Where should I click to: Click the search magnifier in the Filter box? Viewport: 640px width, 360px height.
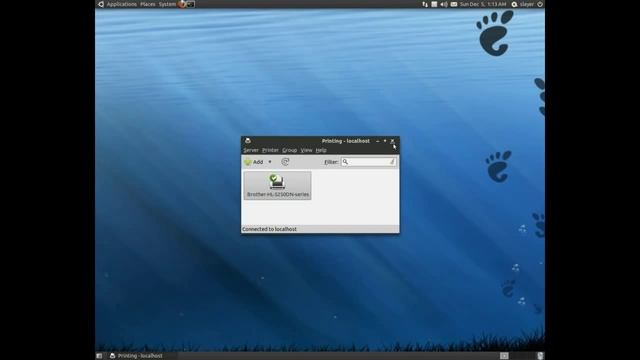click(345, 162)
